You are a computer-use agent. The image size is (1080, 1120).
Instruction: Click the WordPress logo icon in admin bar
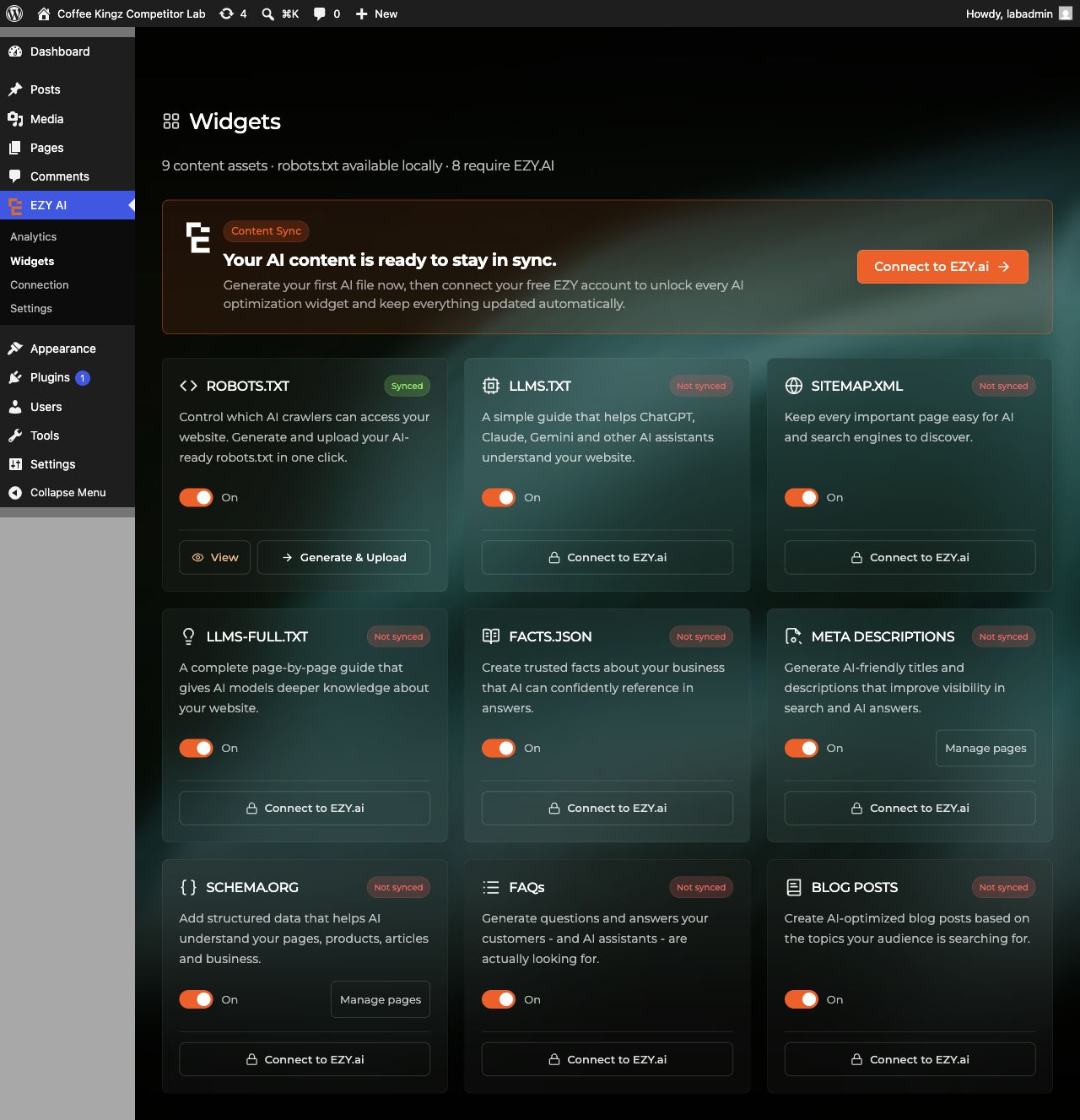pos(14,14)
